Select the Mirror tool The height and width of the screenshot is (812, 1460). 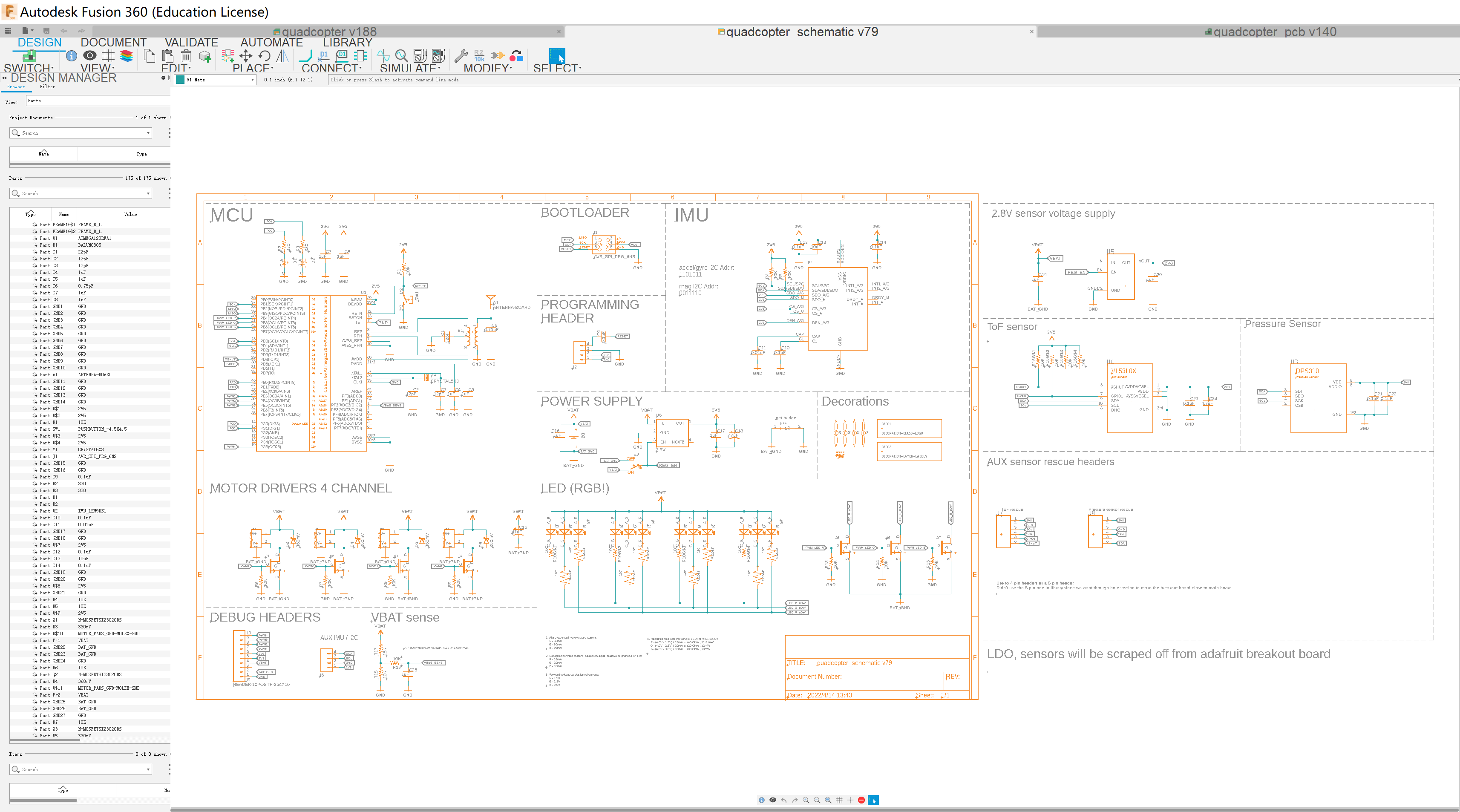282,55
